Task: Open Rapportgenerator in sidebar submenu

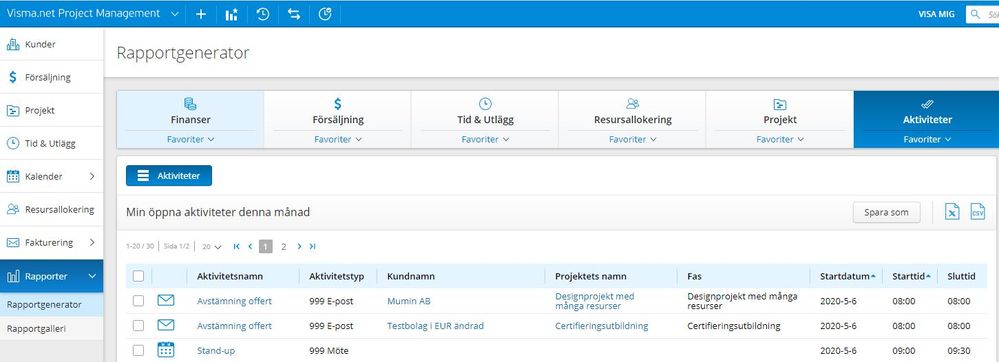Action: pyautogui.click(x=52, y=305)
